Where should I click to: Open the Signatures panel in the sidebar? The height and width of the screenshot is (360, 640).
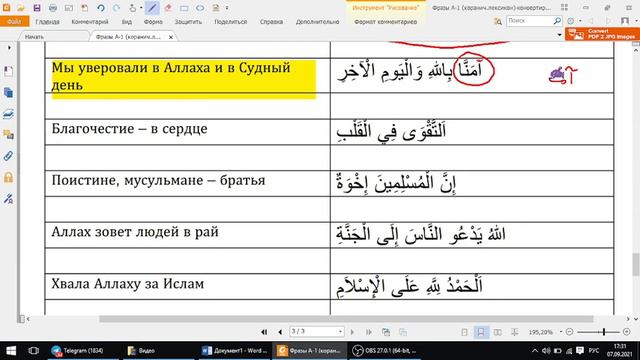point(8,199)
